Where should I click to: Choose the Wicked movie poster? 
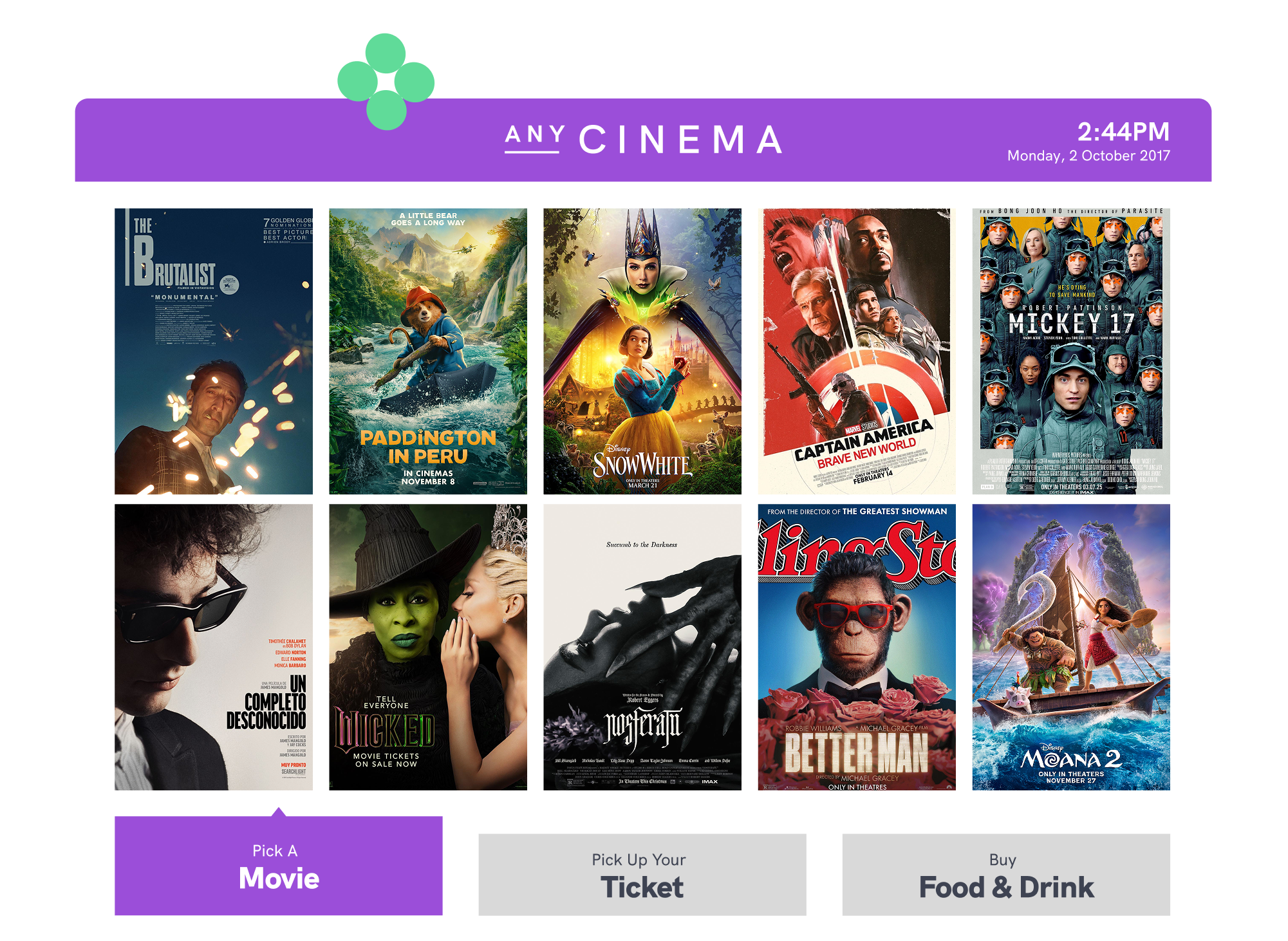click(x=428, y=647)
